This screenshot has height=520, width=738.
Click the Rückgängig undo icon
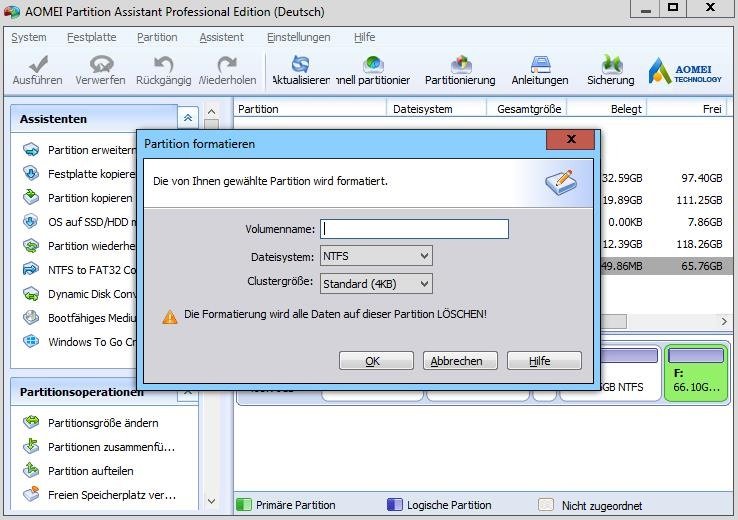tap(163, 64)
